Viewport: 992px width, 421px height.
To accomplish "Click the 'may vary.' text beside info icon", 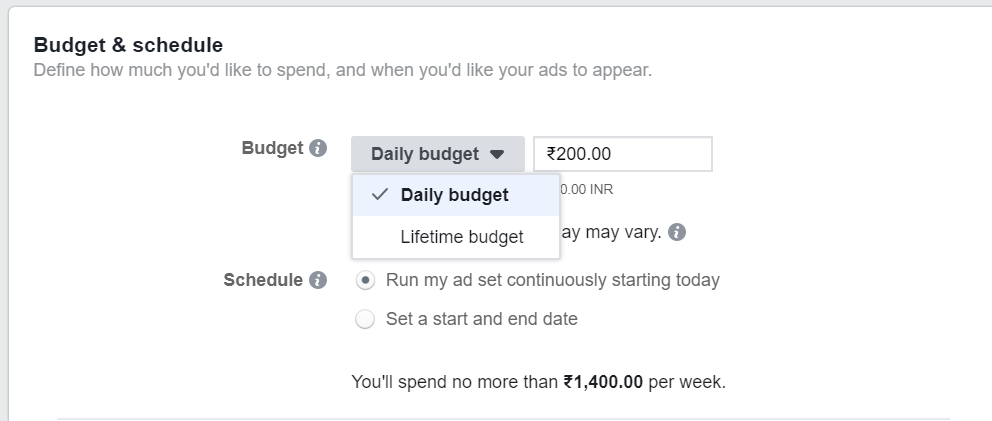I will coord(611,232).
